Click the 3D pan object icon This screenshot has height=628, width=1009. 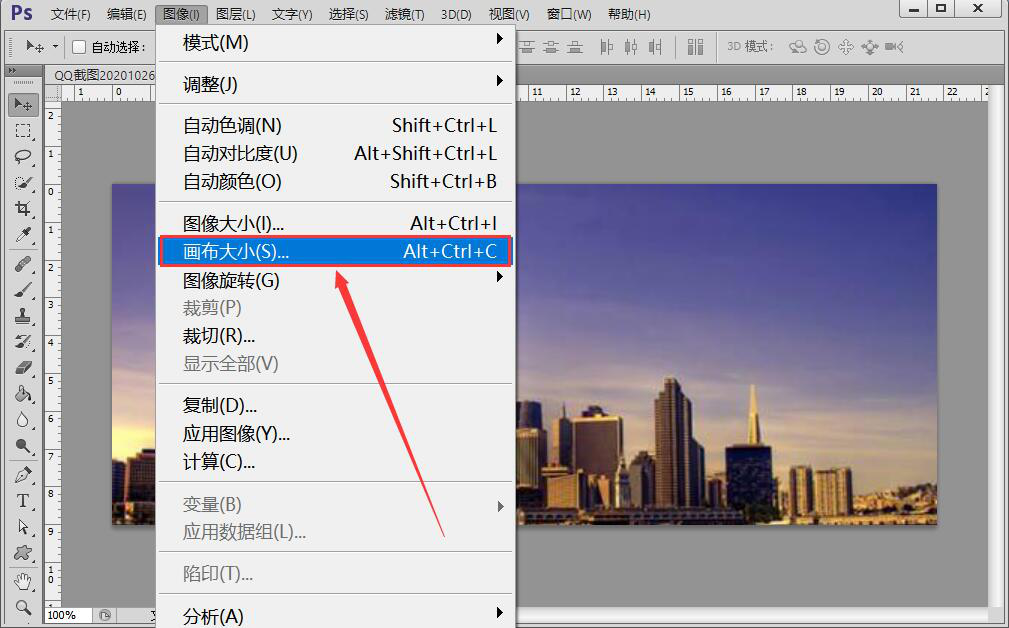tap(846, 46)
